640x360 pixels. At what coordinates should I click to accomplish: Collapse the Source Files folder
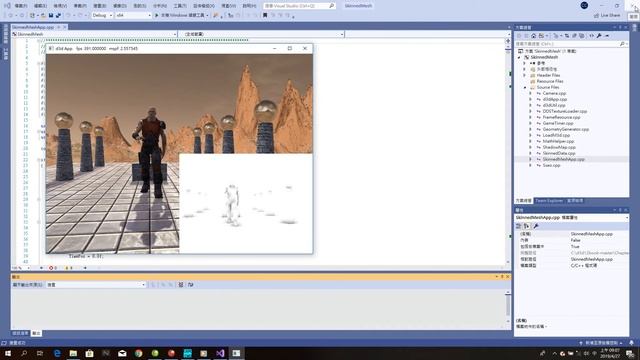click(525, 87)
